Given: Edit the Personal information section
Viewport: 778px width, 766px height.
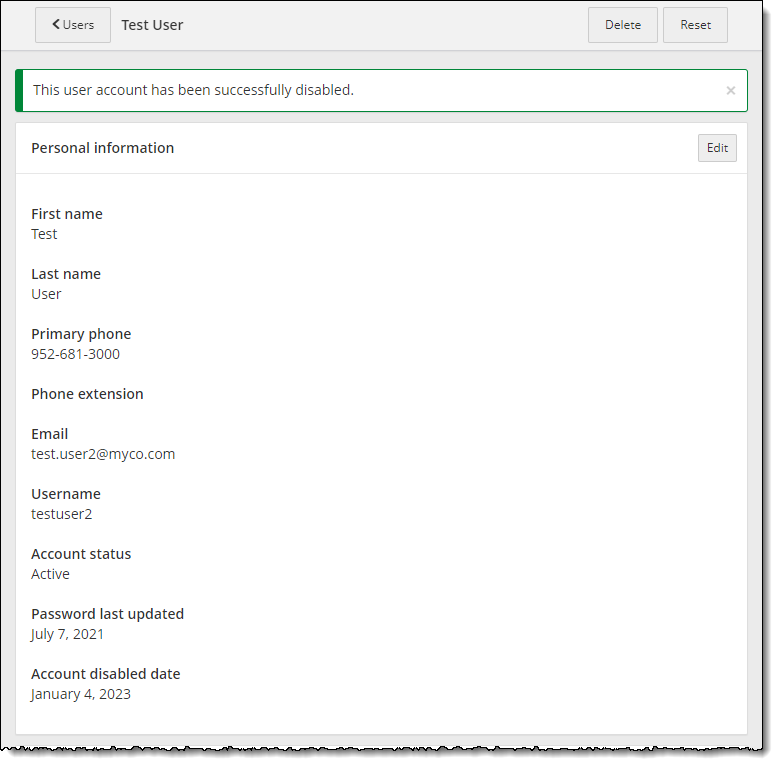Looking at the screenshot, I should 717,148.
